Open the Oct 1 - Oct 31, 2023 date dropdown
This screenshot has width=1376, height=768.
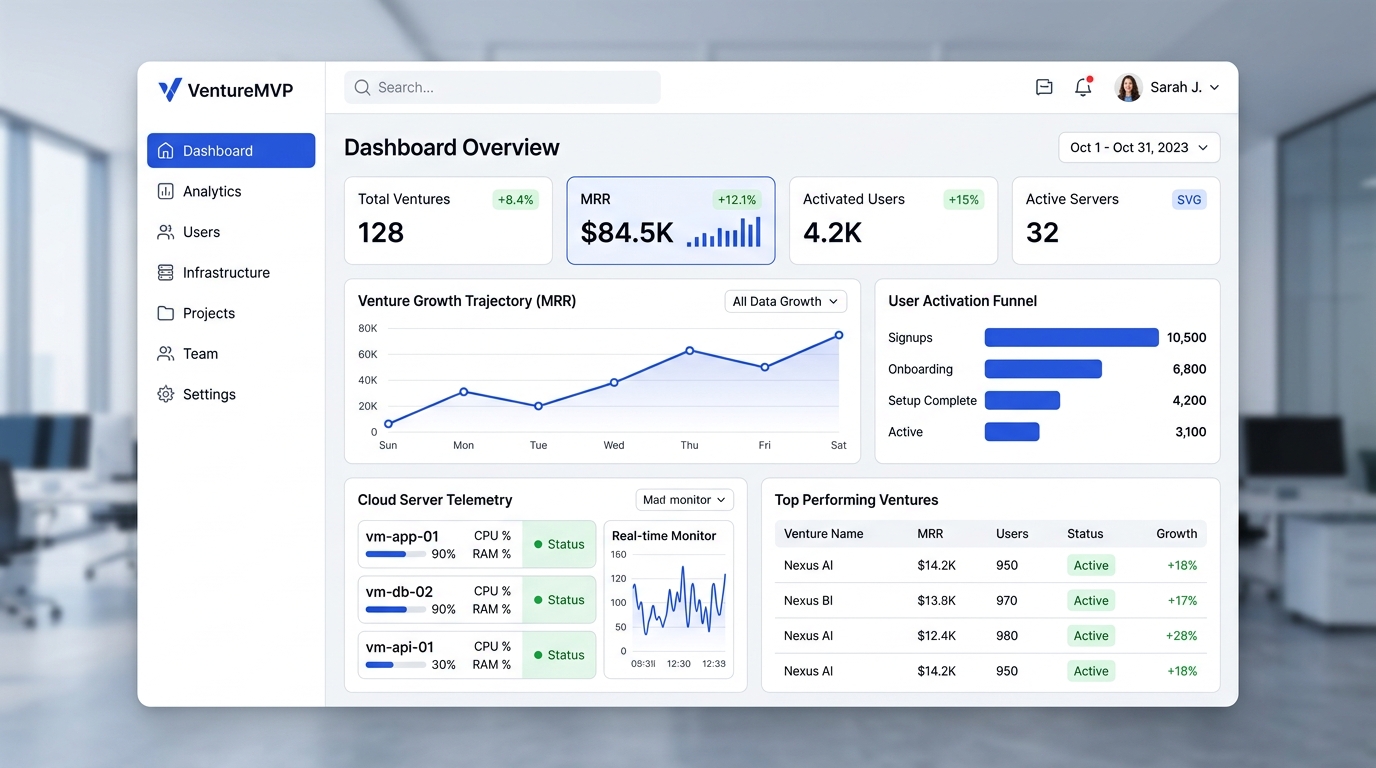click(x=1139, y=147)
